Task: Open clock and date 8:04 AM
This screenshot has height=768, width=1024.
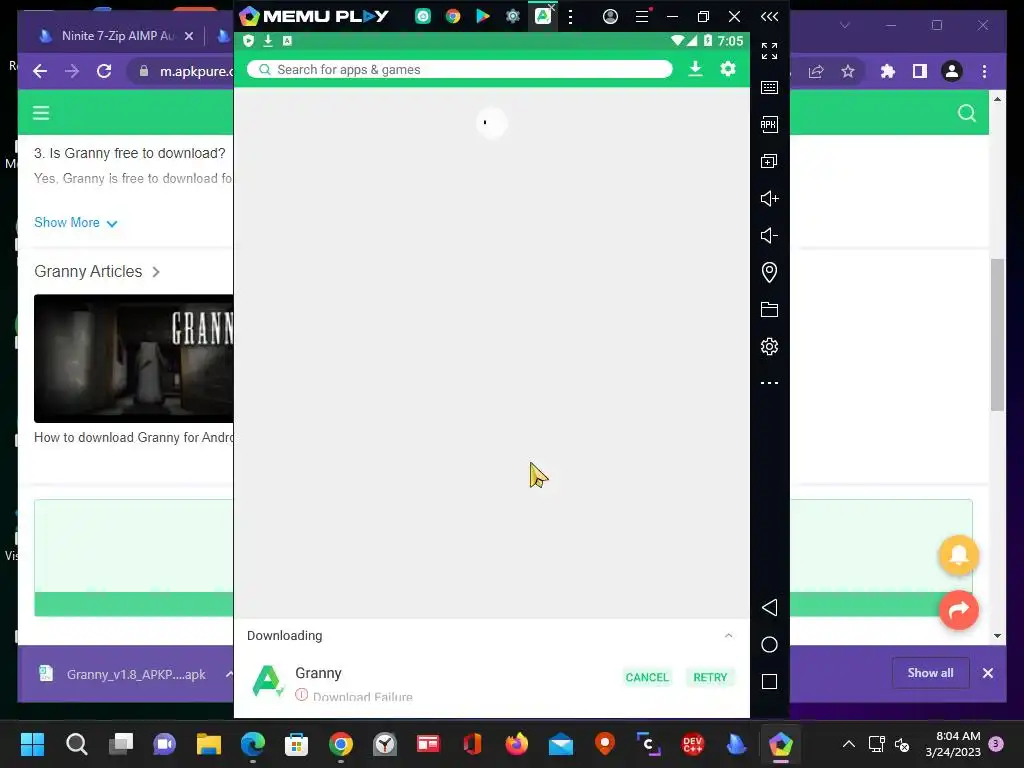Action: point(953,744)
